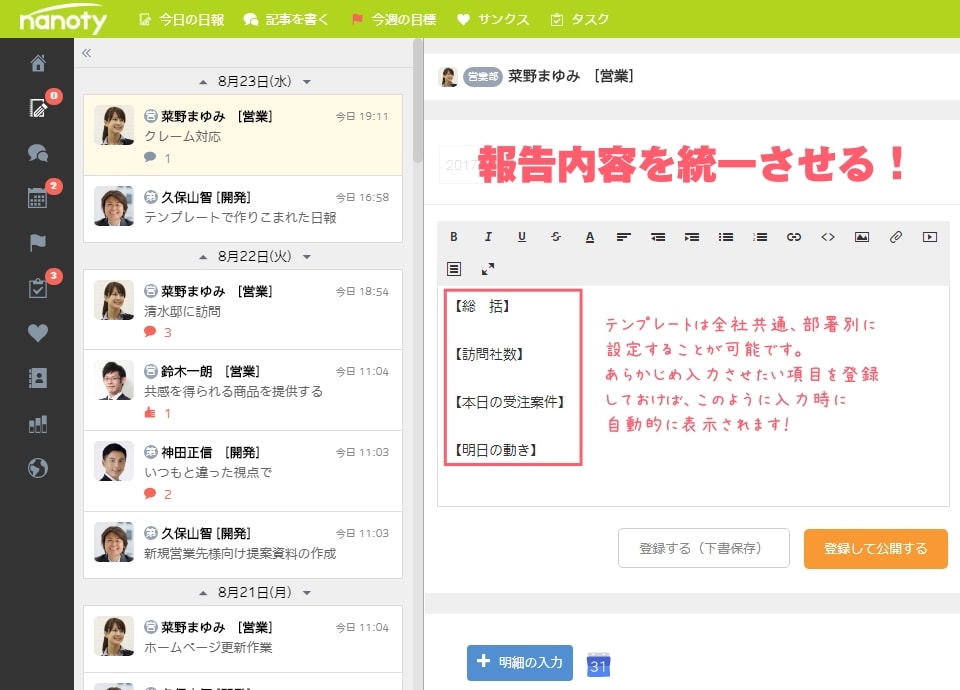Click like count on 鈴木一朗 report
The image size is (960, 690).
point(158,413)
